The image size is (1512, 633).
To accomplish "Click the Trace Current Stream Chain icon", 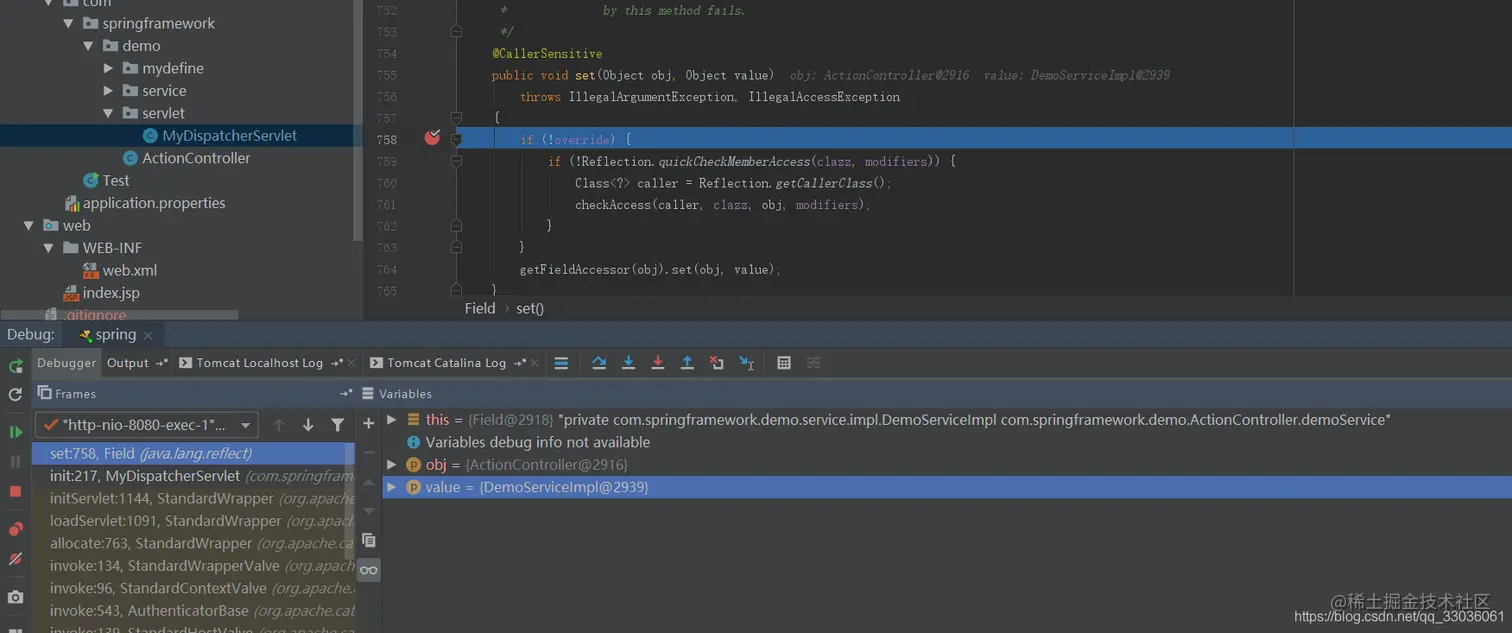I will coord(813,363).
